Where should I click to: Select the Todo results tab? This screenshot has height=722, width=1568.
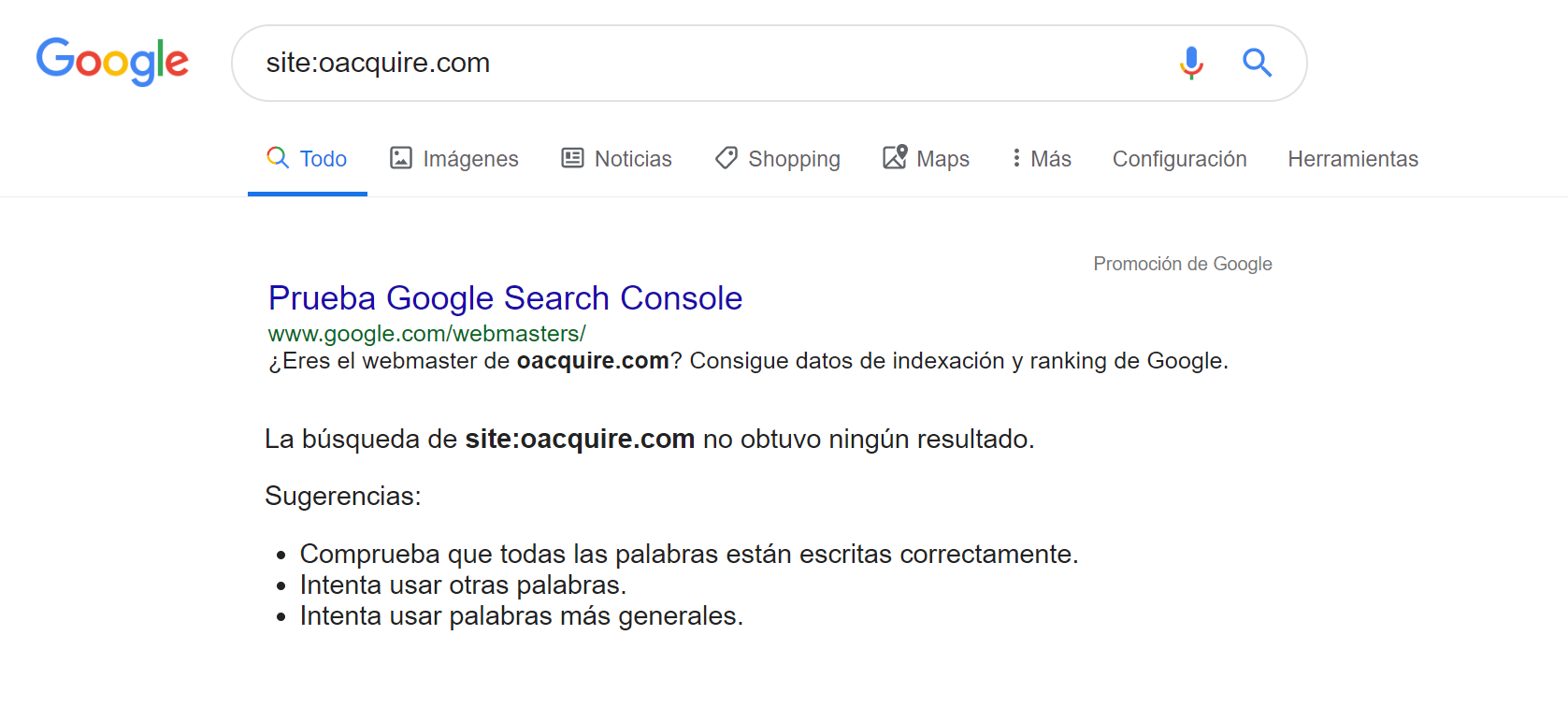pos(323,159)
